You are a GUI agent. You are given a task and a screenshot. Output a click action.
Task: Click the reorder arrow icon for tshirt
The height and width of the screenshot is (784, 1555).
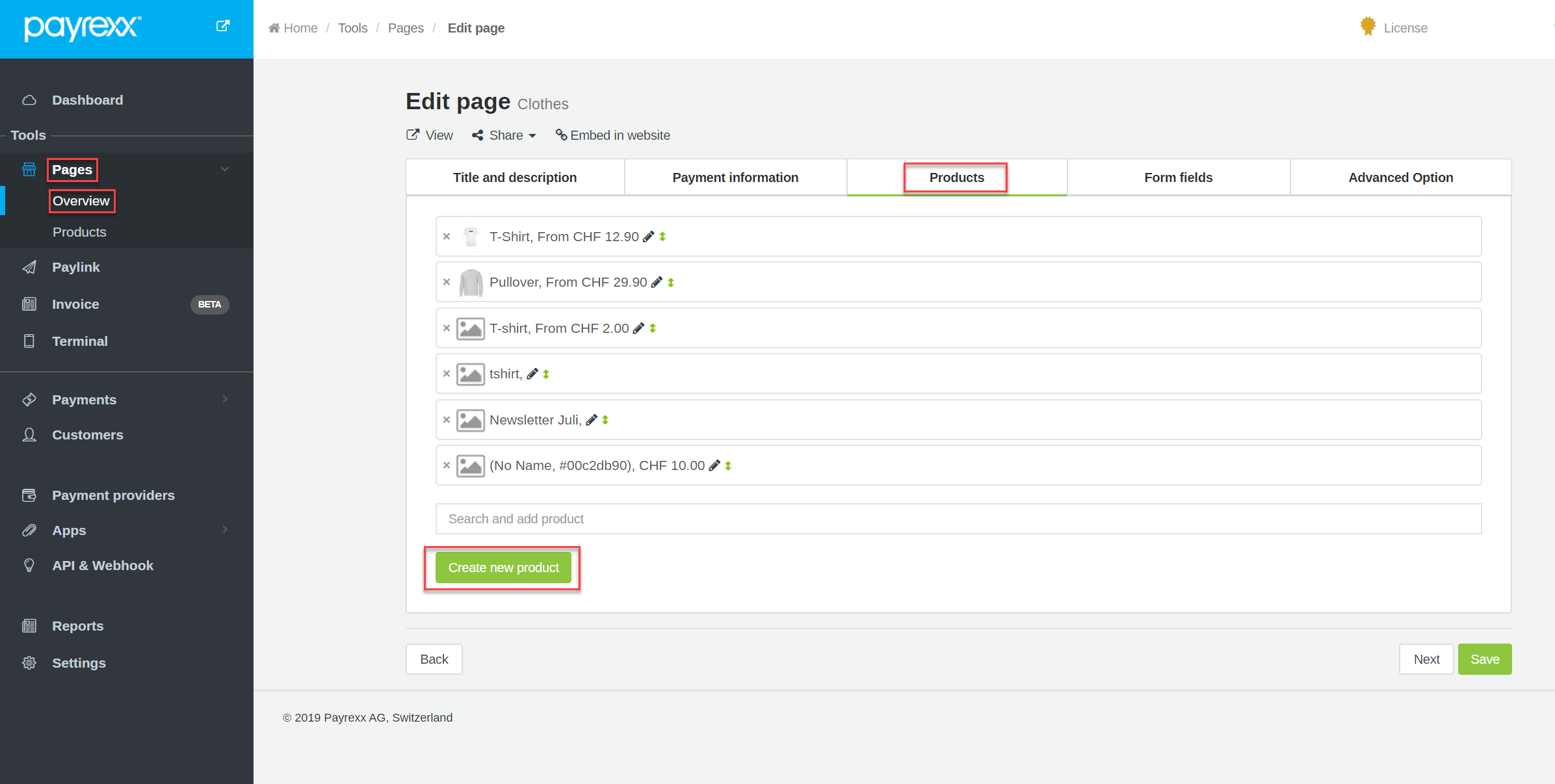[x=546, y=374]
